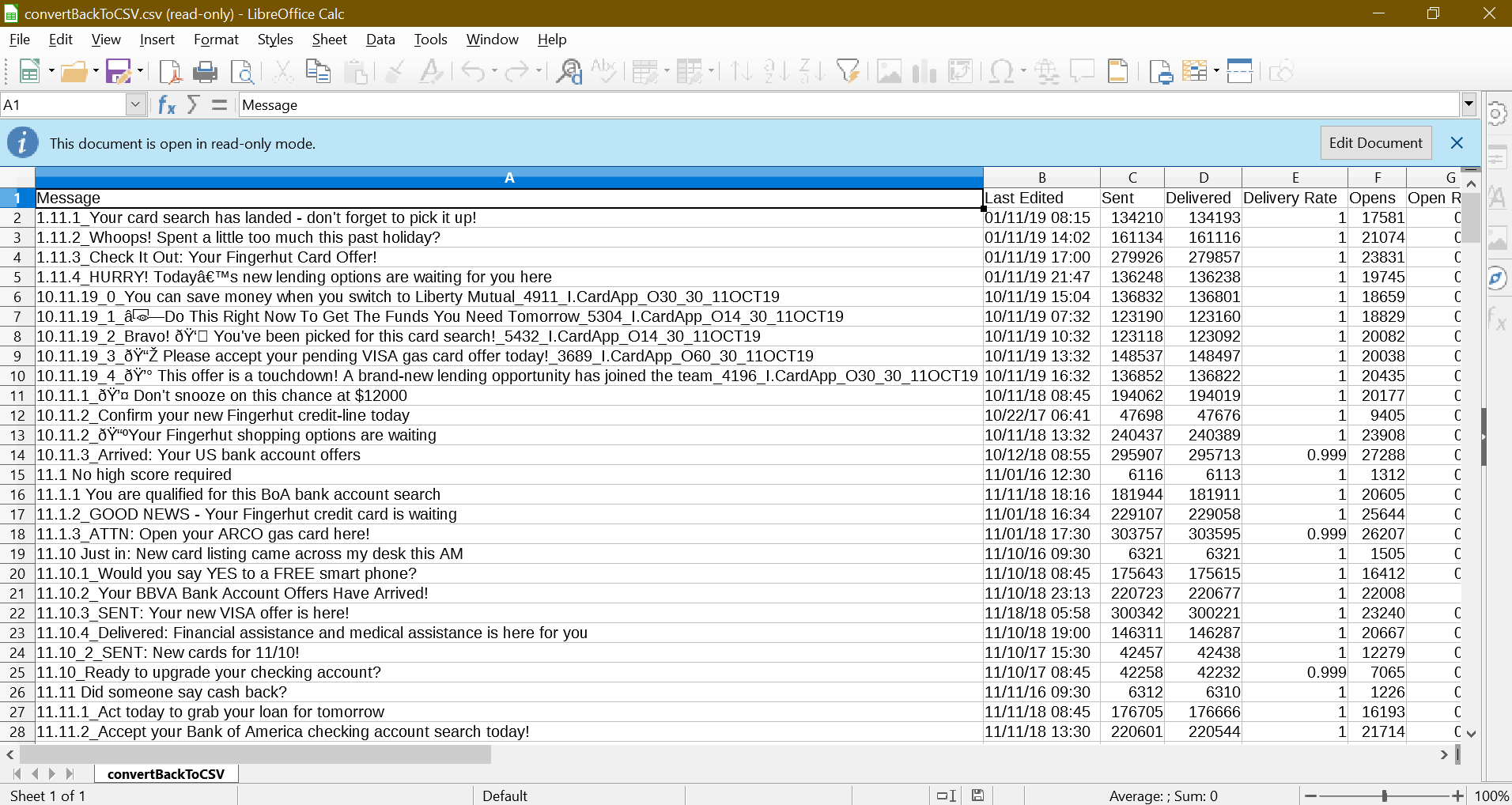
Task: Click the Define Print Area icon
Action: click(1161, 72)
